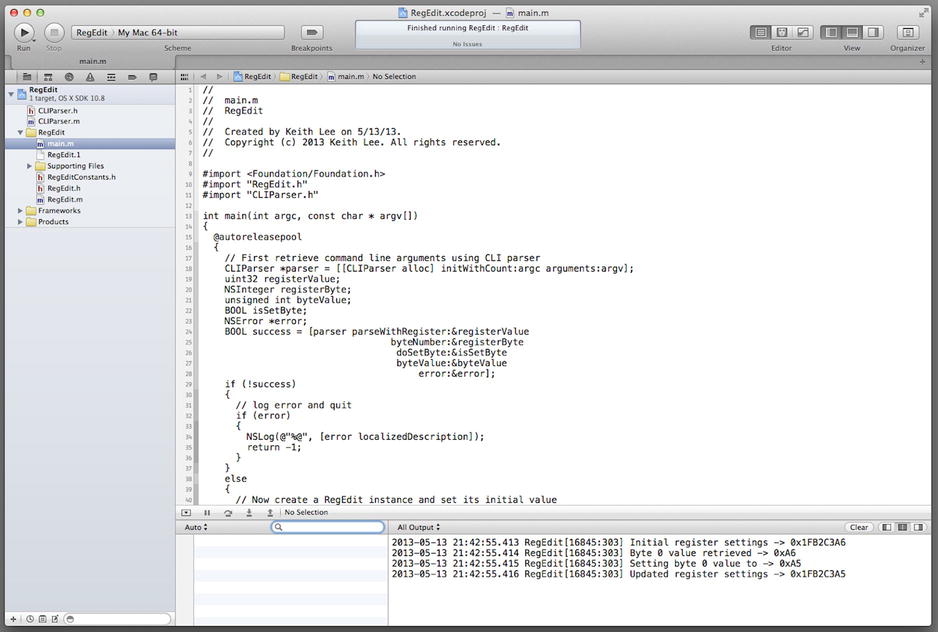Image resolution: width=938 pixels, height=632 pixels.
Task: Collapse the RegEdit group folder
Action: [x=20, y=132]
